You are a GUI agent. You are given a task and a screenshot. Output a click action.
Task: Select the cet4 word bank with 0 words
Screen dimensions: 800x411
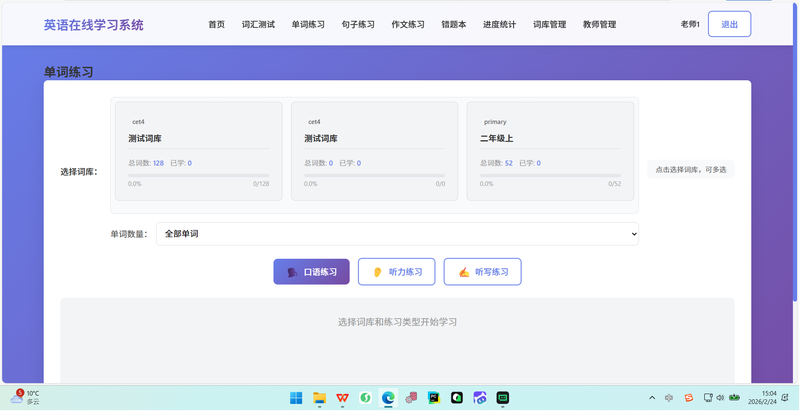[x=374, y=151]
